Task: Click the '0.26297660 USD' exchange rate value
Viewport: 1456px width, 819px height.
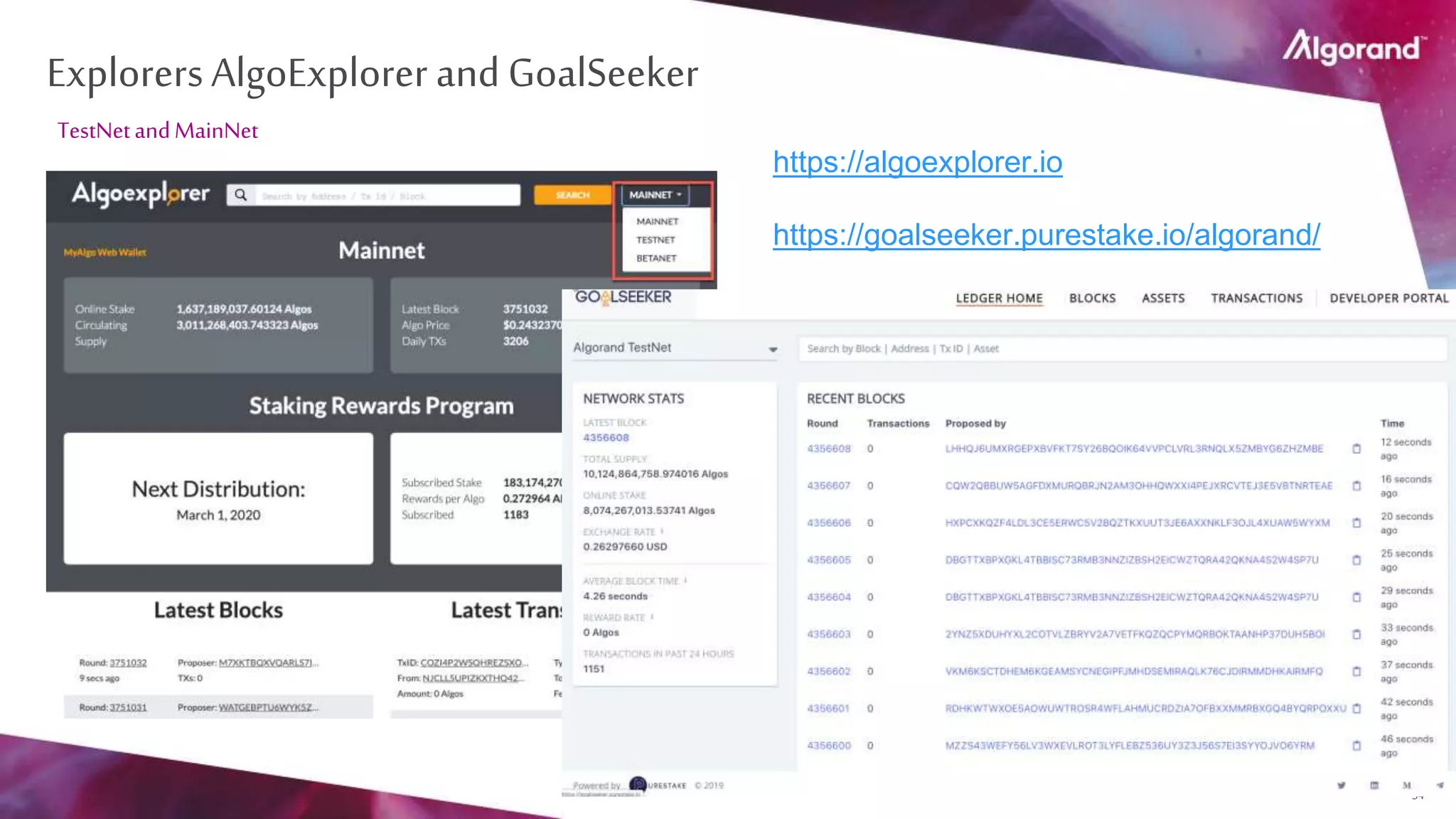Action: point(625,547)
